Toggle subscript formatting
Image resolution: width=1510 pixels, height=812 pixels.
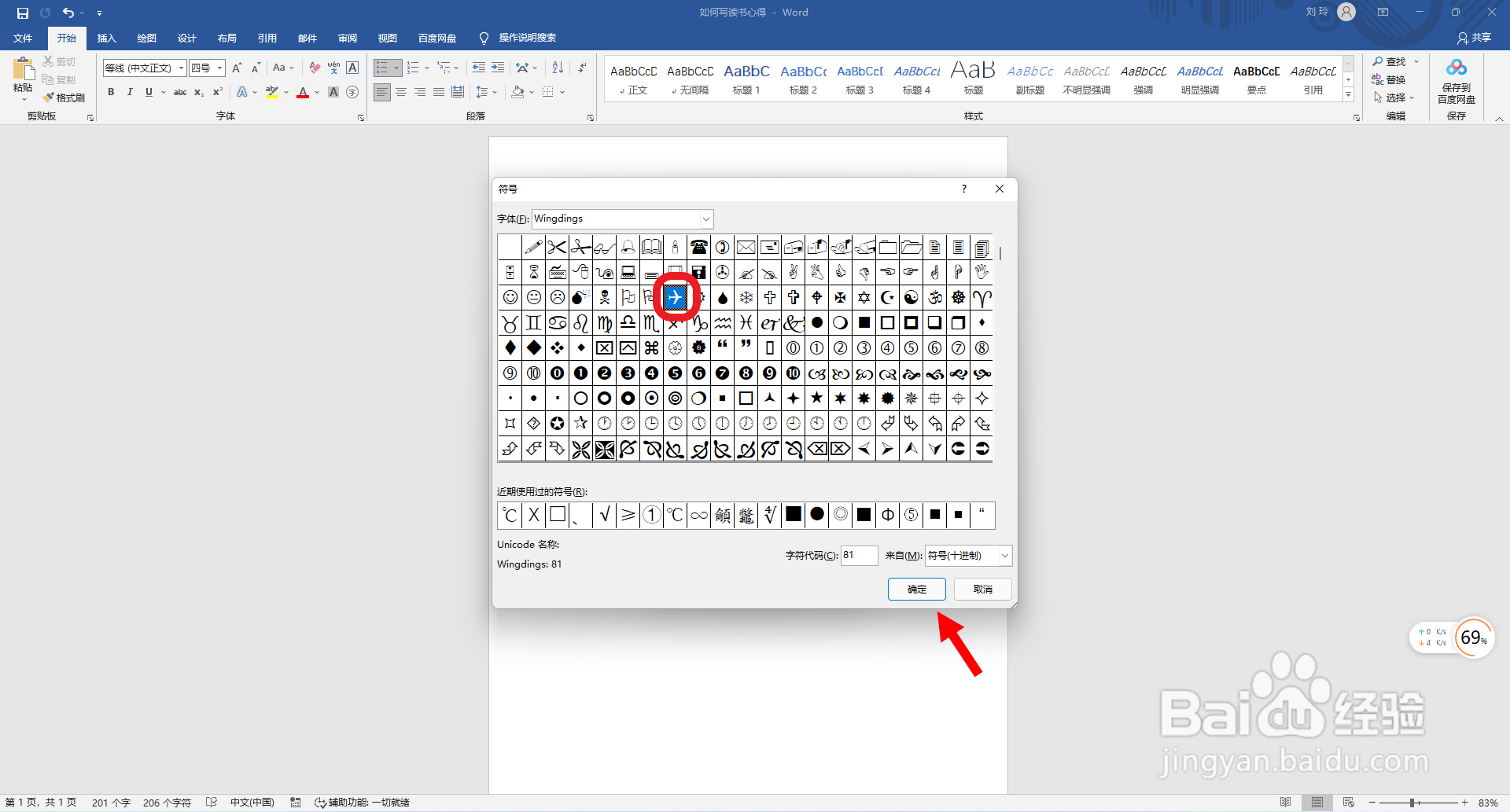[x=199, y=92]
